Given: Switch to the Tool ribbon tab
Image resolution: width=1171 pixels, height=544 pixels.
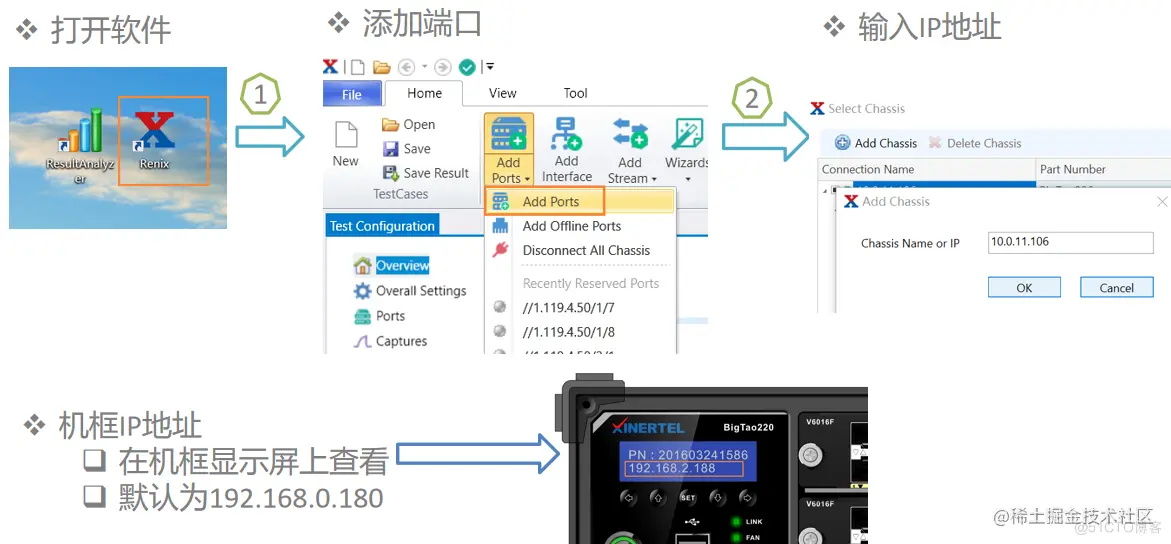Looking at the screenshot, I should click(x=576, y=93).
